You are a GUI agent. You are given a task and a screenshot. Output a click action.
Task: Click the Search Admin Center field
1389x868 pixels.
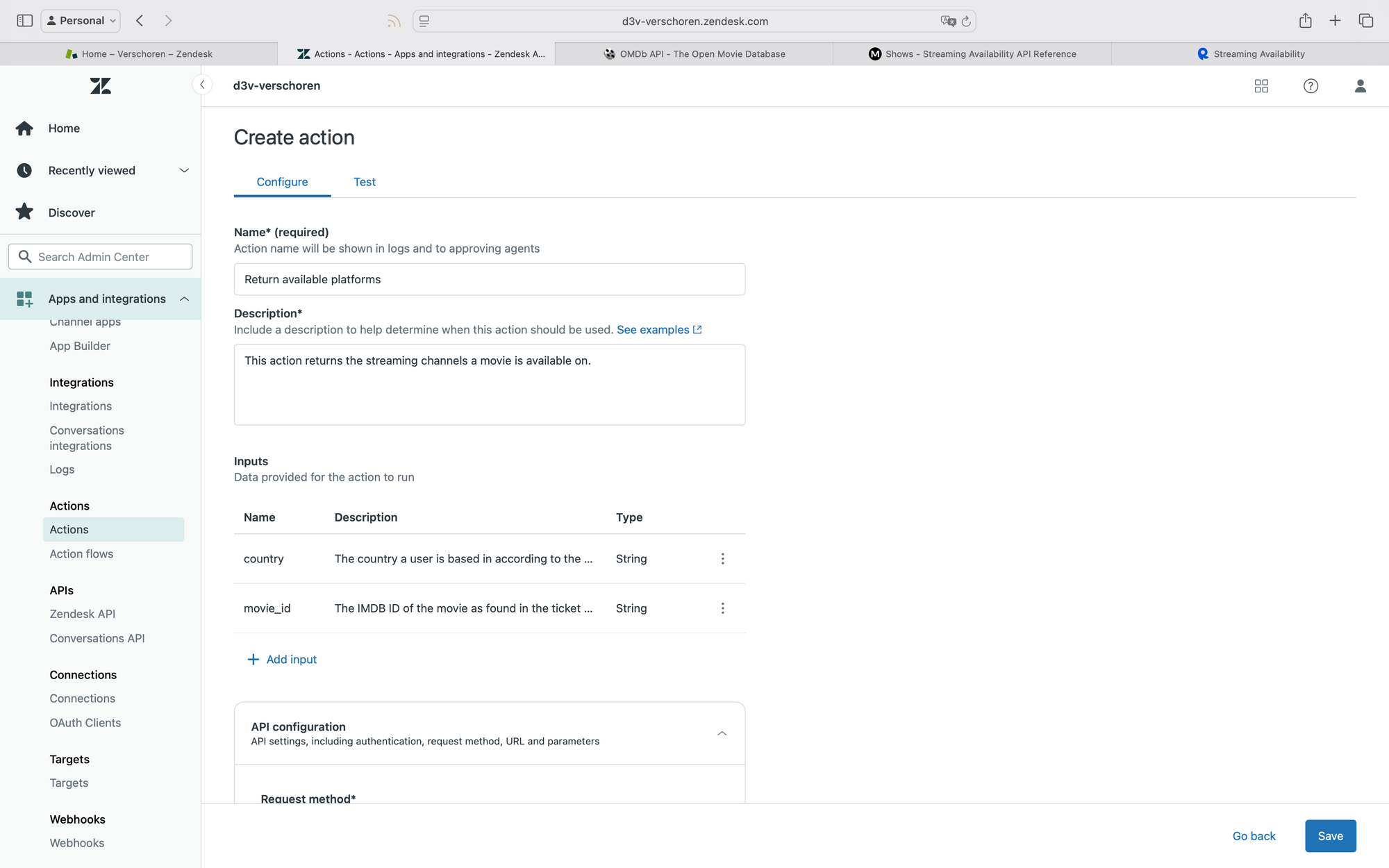point(100,257)
